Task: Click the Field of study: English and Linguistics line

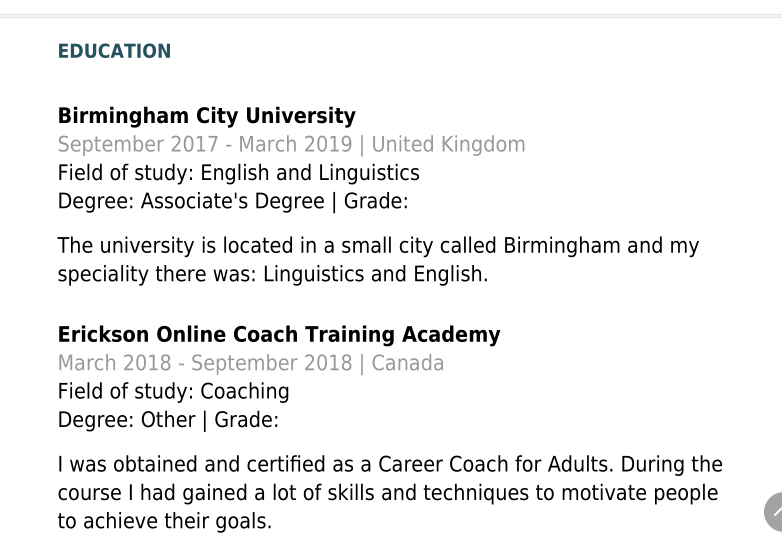Action: tap(238, 172)
